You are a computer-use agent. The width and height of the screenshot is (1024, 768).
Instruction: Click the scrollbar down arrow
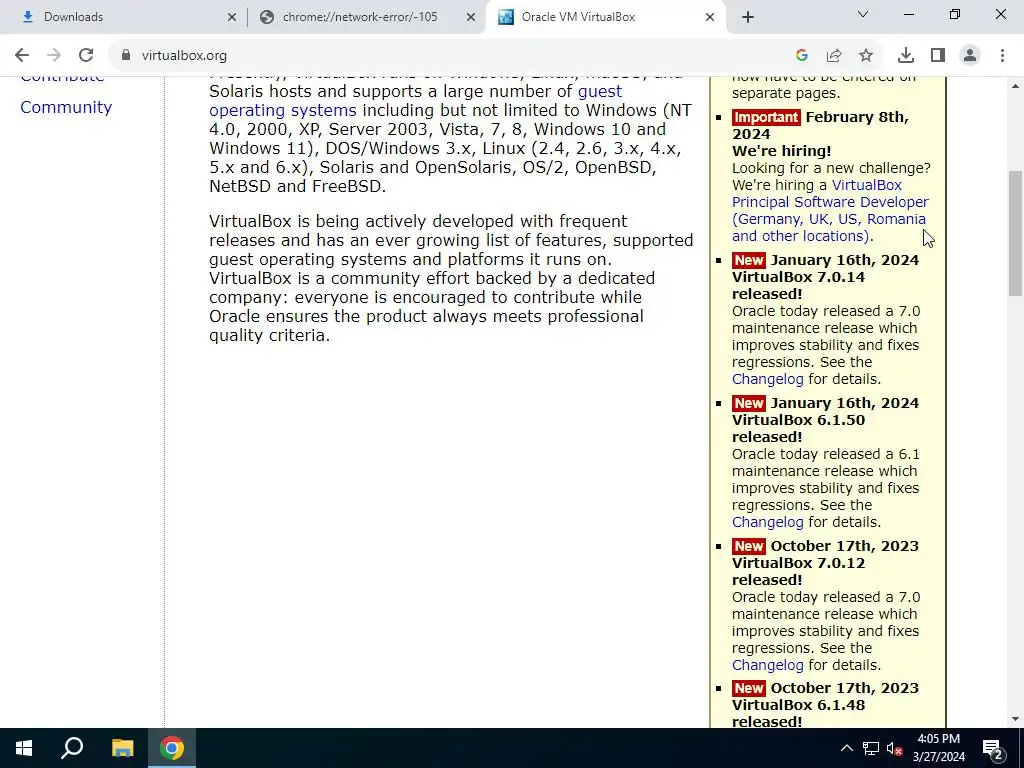[x=1016, y=719]
